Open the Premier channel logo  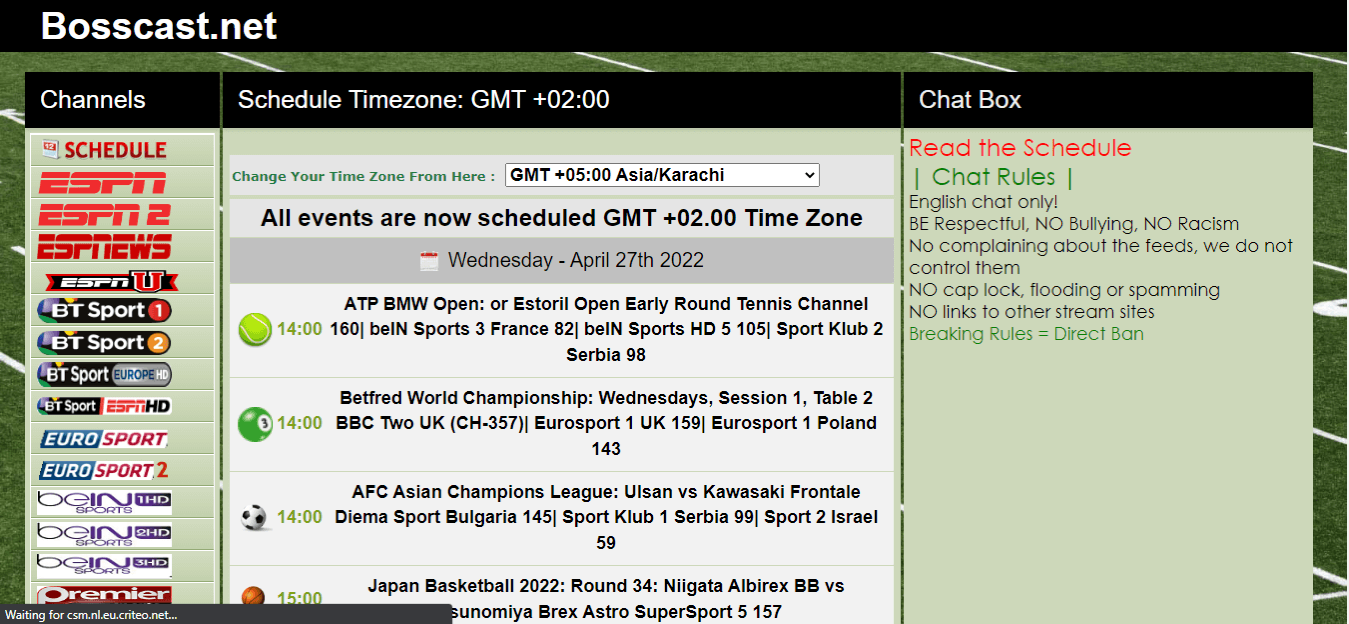(104, 595)
